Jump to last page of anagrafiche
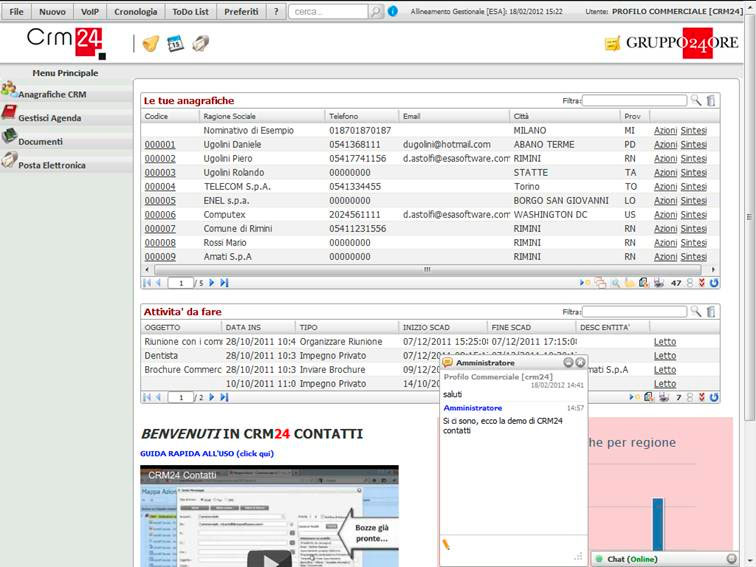Viewport: 756px width, 567px height. coord(224,283)
